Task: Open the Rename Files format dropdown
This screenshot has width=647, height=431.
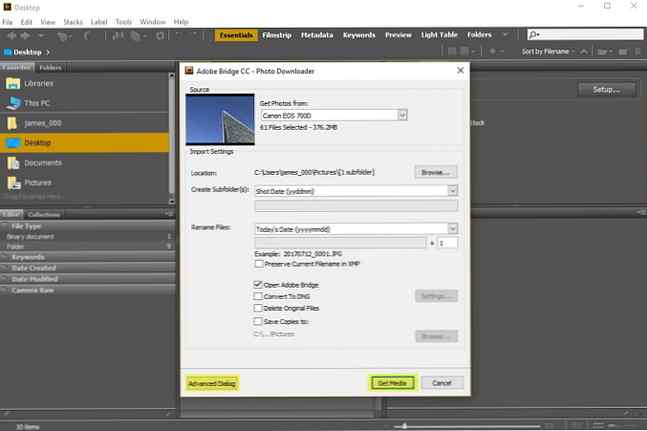Action: [453, 228]
